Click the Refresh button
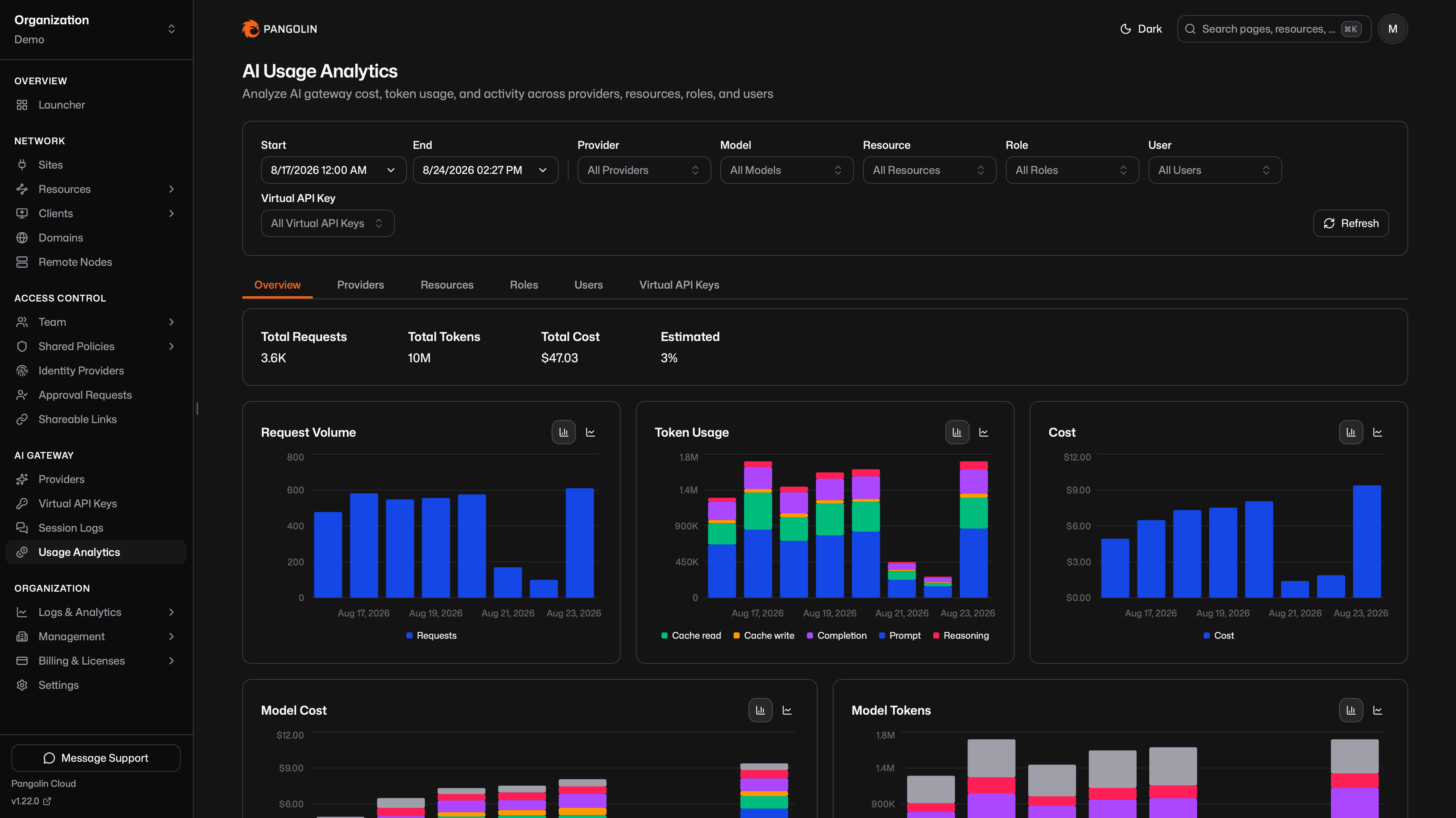 pos(1351,223)
